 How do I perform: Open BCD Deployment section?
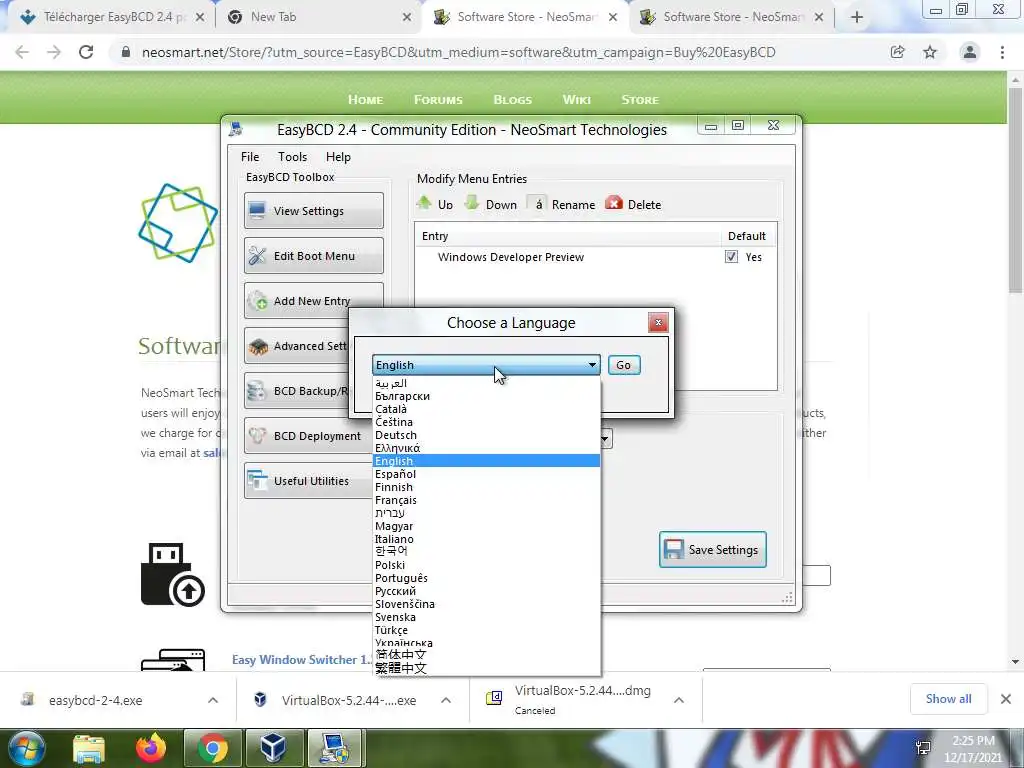pos(308,436)
